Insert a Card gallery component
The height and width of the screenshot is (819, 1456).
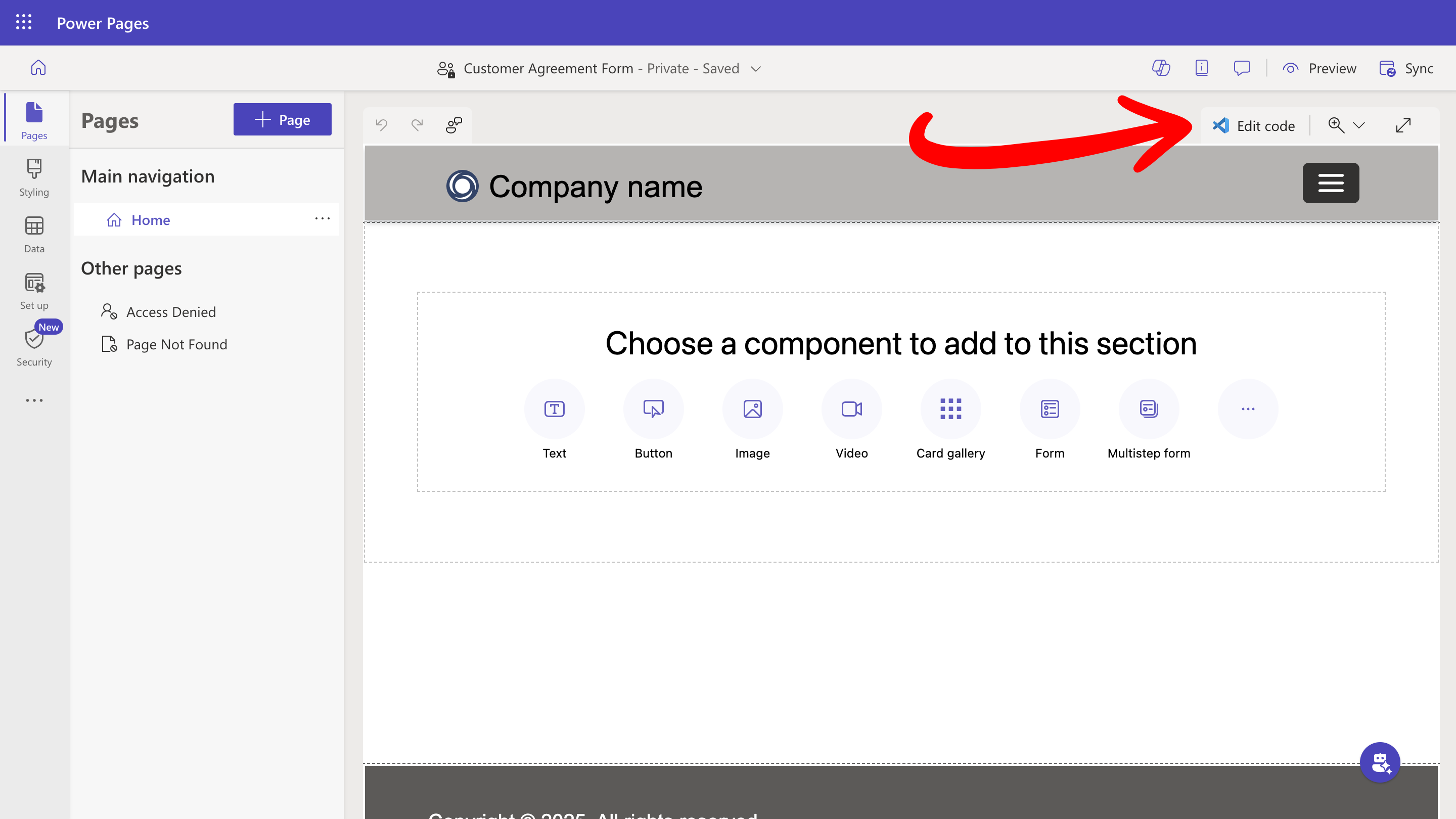[950, 408]
